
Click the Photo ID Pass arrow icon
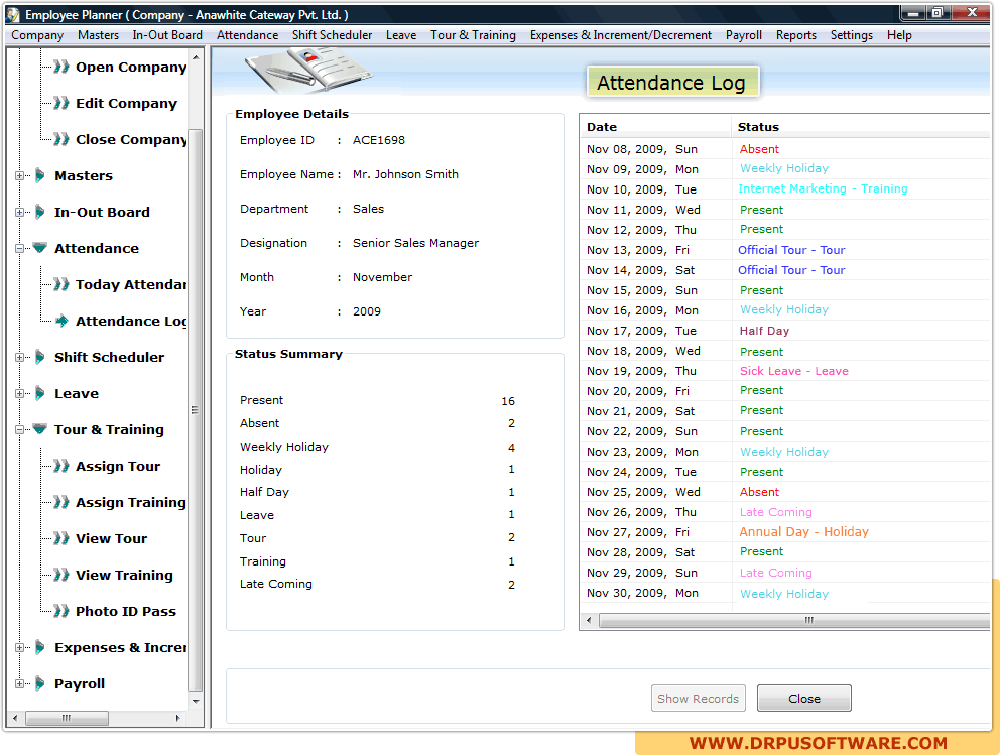click(x=61, y=611)
